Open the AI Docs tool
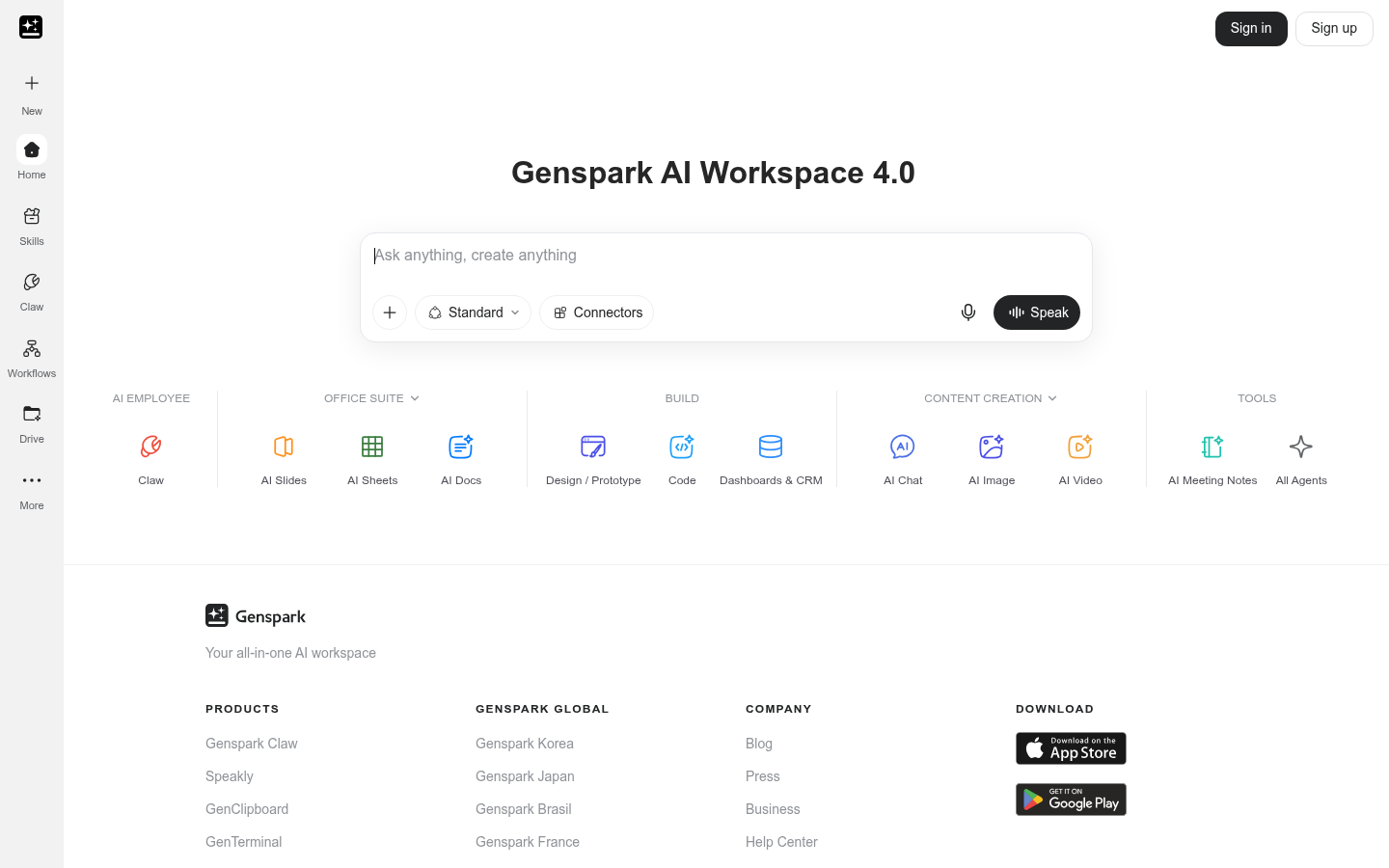The height and width of the screenshot is (868, 1389). 461,459
